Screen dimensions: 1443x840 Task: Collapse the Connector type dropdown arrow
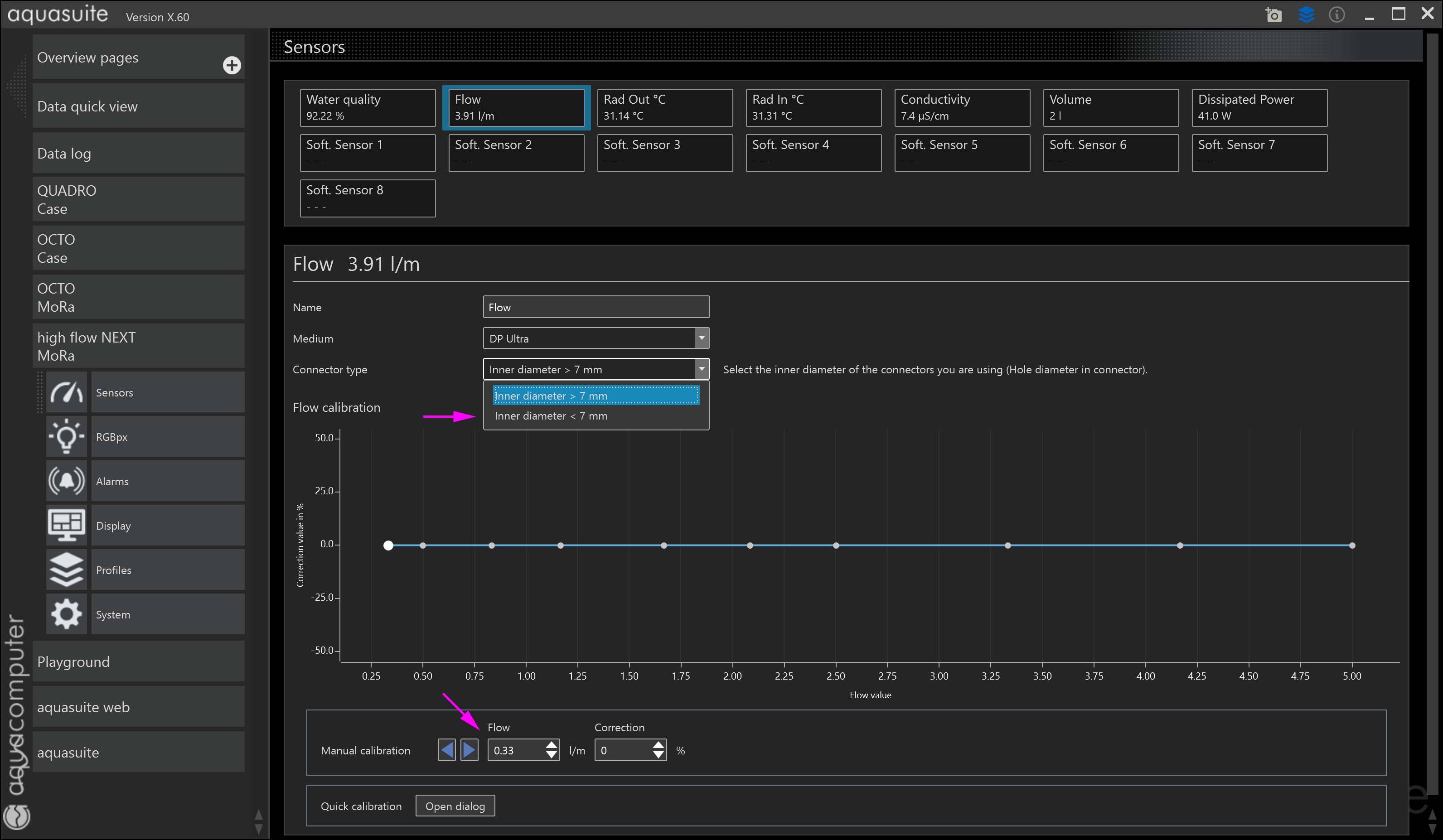(702, 369)
